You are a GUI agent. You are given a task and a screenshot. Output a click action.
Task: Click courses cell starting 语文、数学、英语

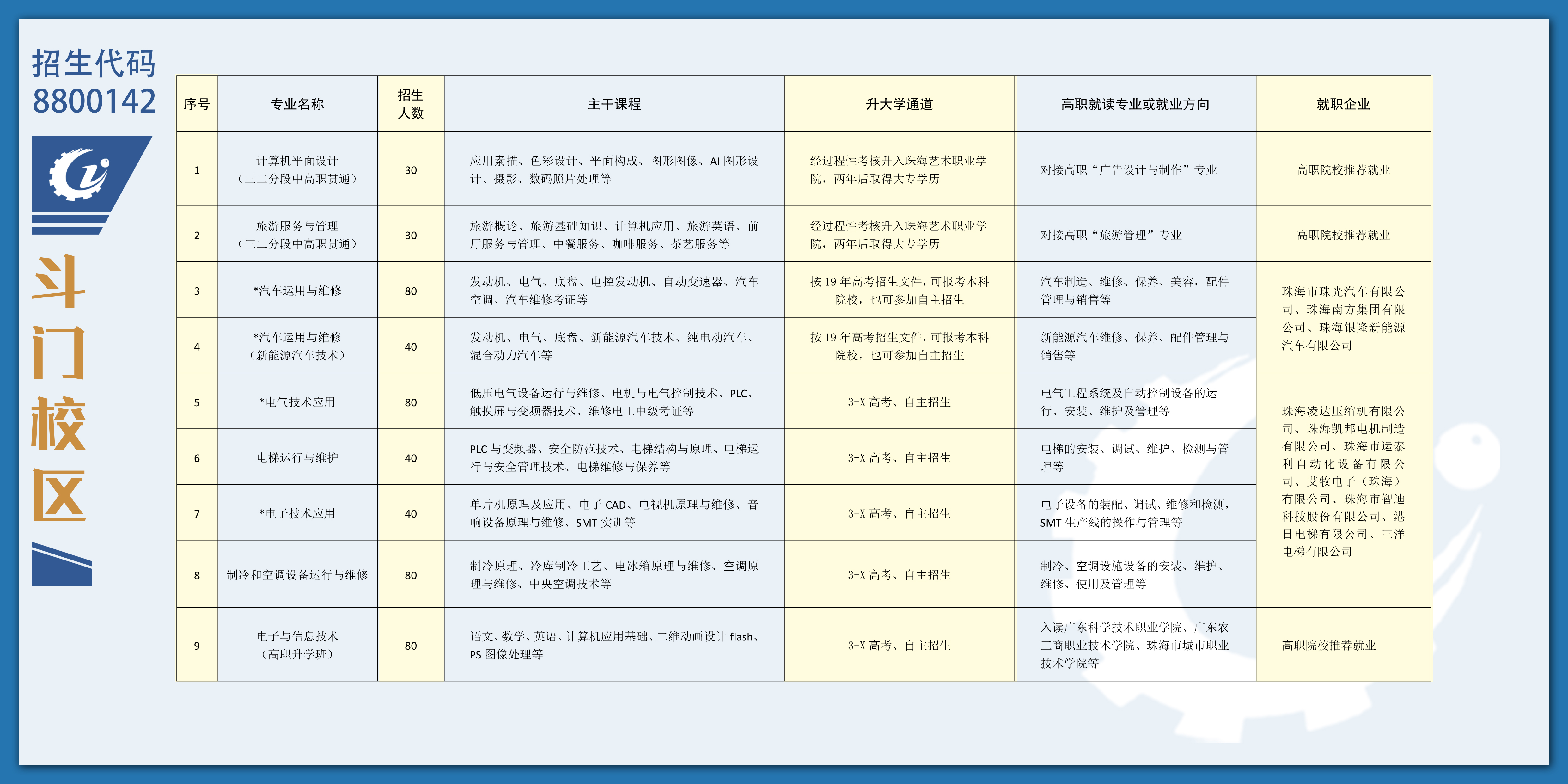614,645
